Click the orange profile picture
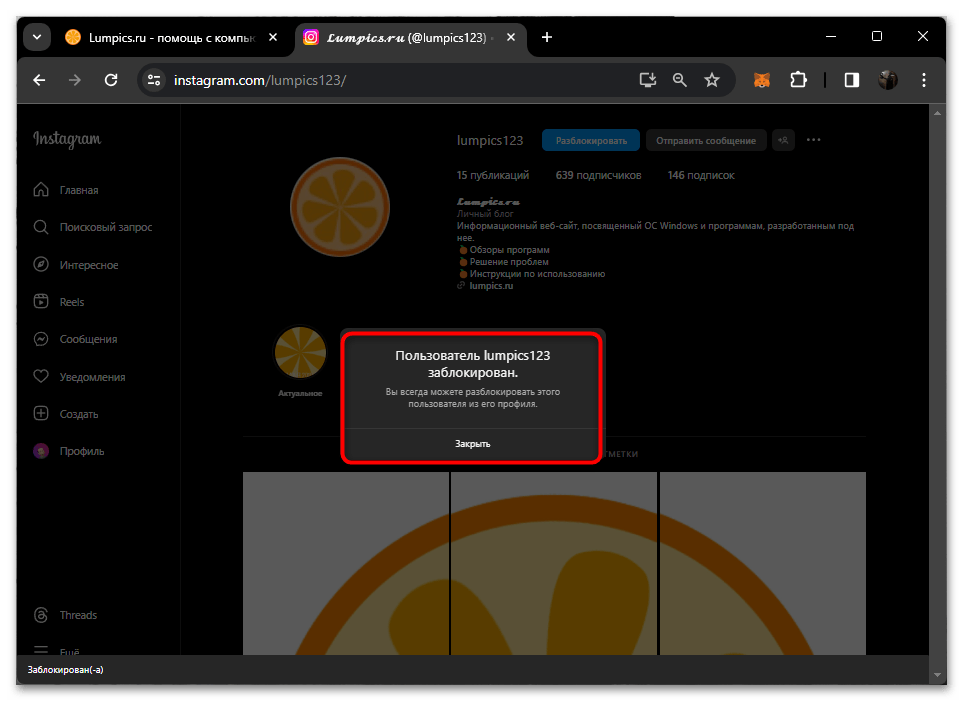 tap(340, 206)
